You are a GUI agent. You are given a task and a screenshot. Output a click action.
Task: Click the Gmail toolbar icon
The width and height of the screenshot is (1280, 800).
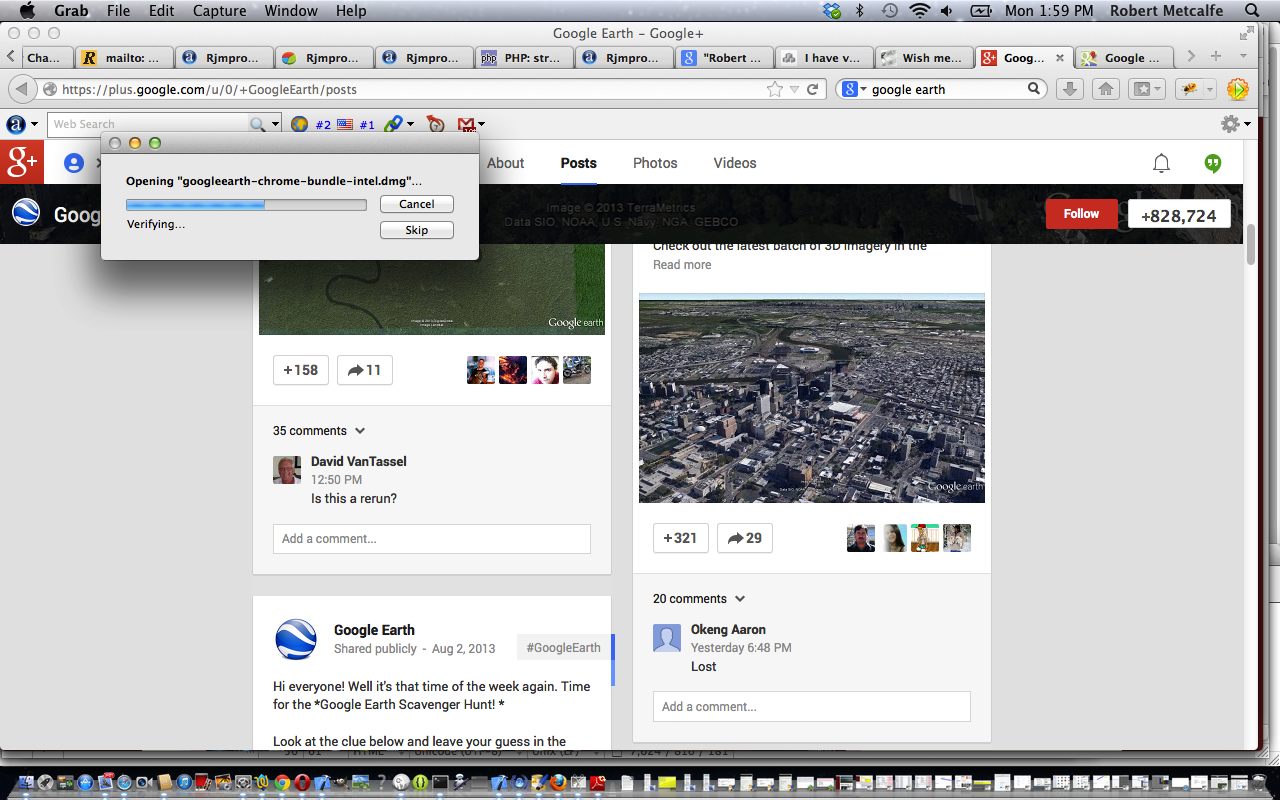click(466, 124)
